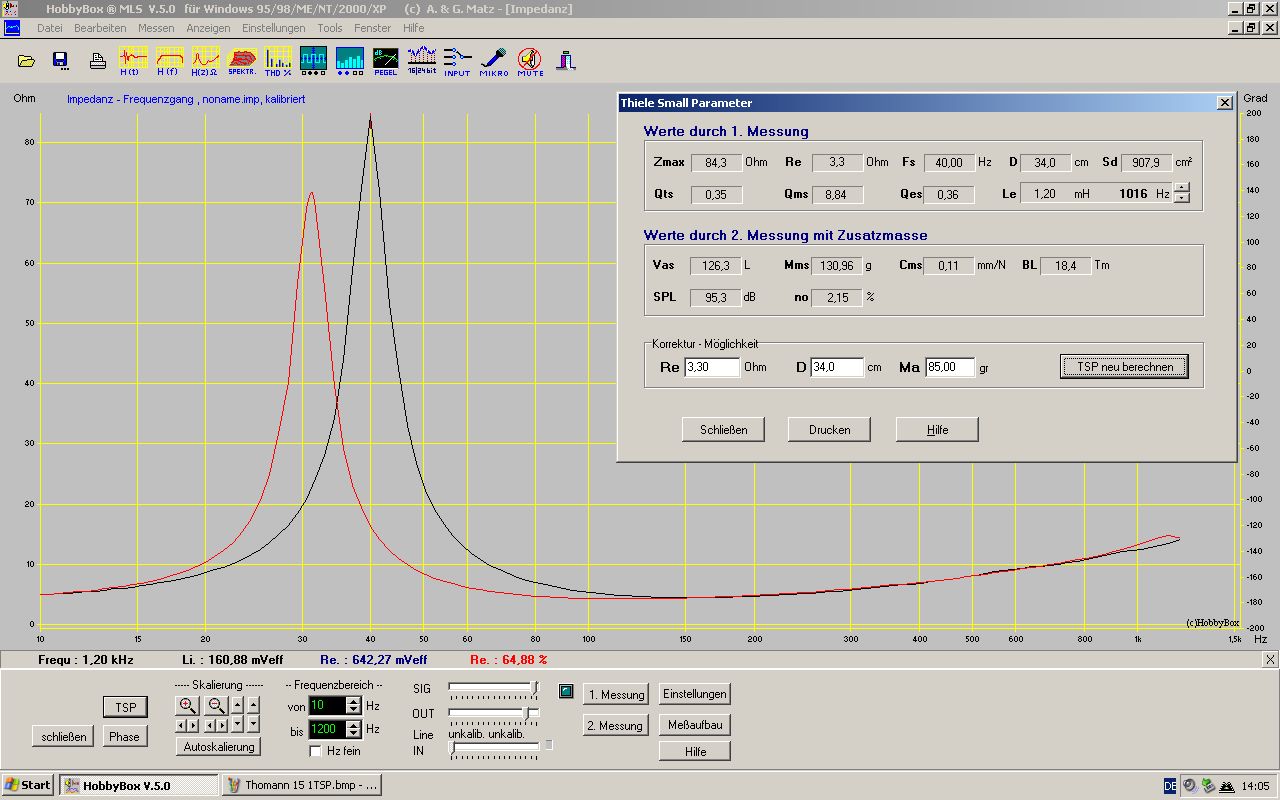Open the THD % distortion tool
Viewport: 1280px width, 800px height.
point(278,60)
